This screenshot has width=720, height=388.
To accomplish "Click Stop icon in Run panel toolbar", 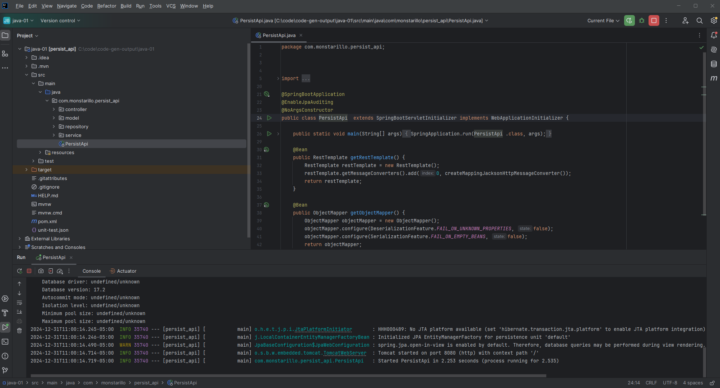I will (29, 271).
